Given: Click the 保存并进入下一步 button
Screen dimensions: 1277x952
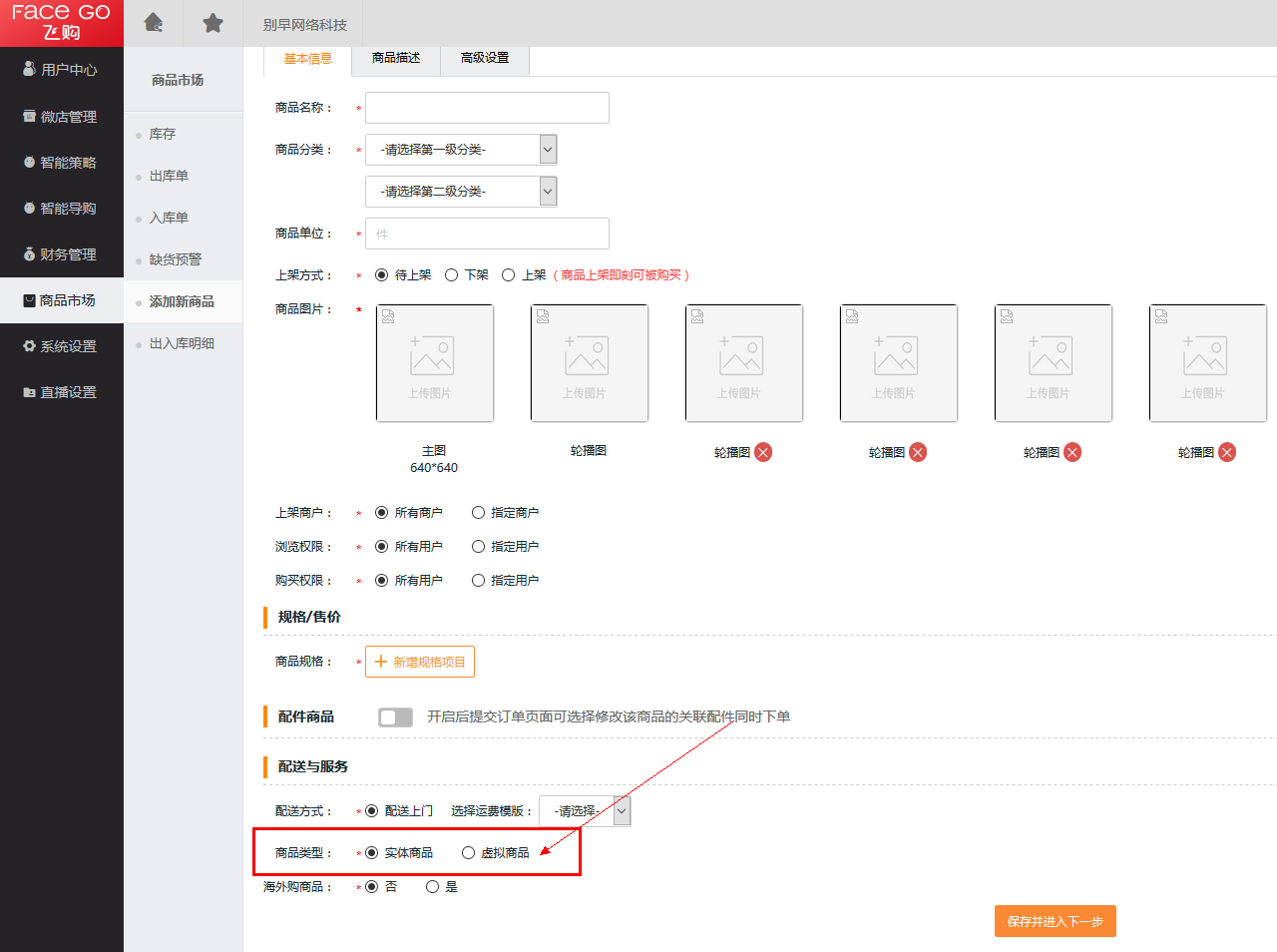Looking at the screenshot, I should coord(1055,921).
